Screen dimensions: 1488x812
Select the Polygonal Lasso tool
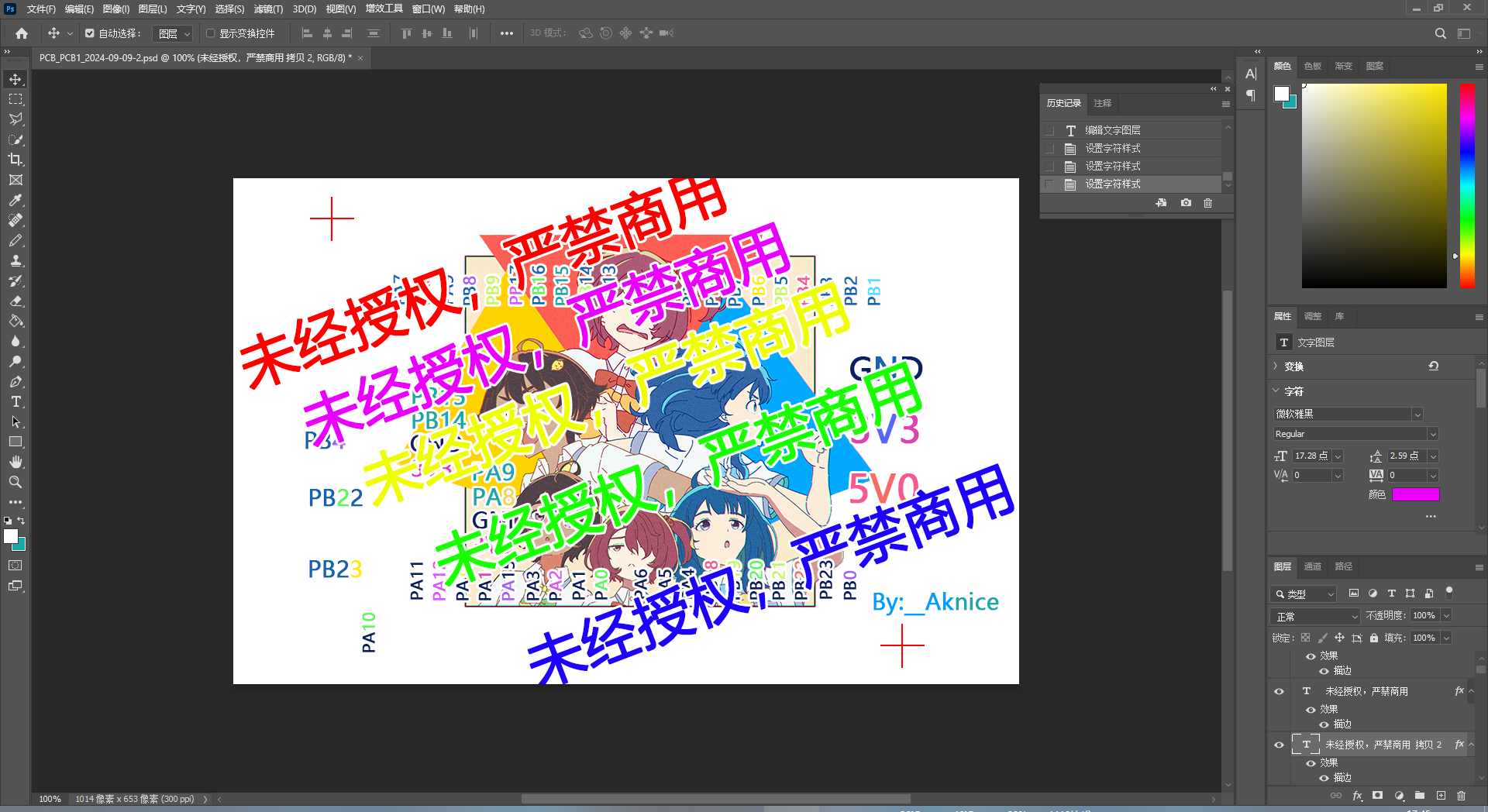(15, 119)
